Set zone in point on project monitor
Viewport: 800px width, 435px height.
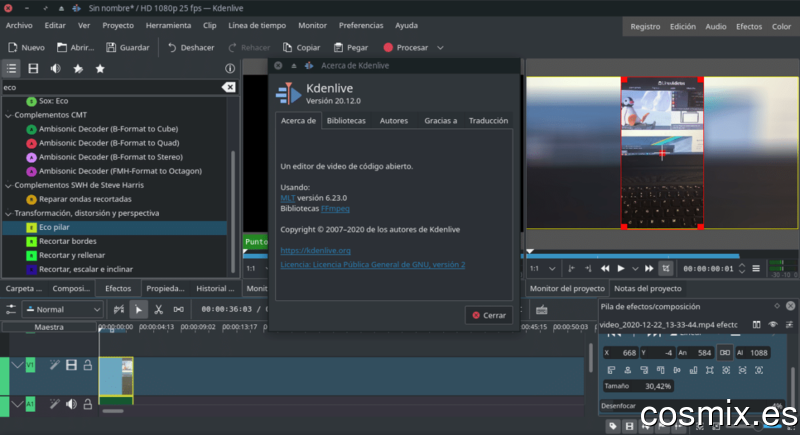click(x=571, y=268)
